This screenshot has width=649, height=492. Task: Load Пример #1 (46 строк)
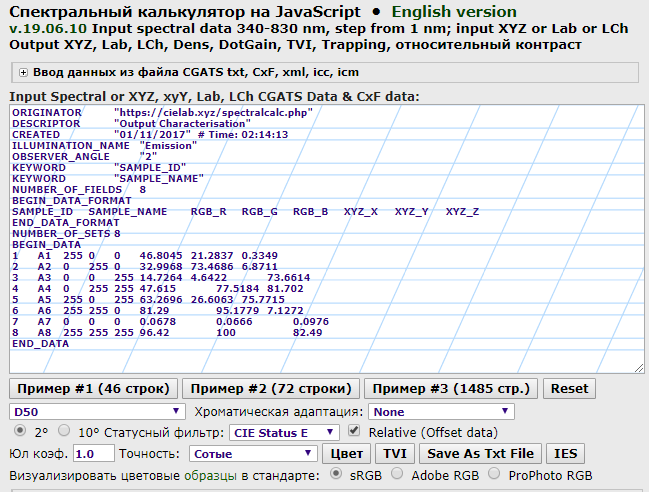[94, 389]
